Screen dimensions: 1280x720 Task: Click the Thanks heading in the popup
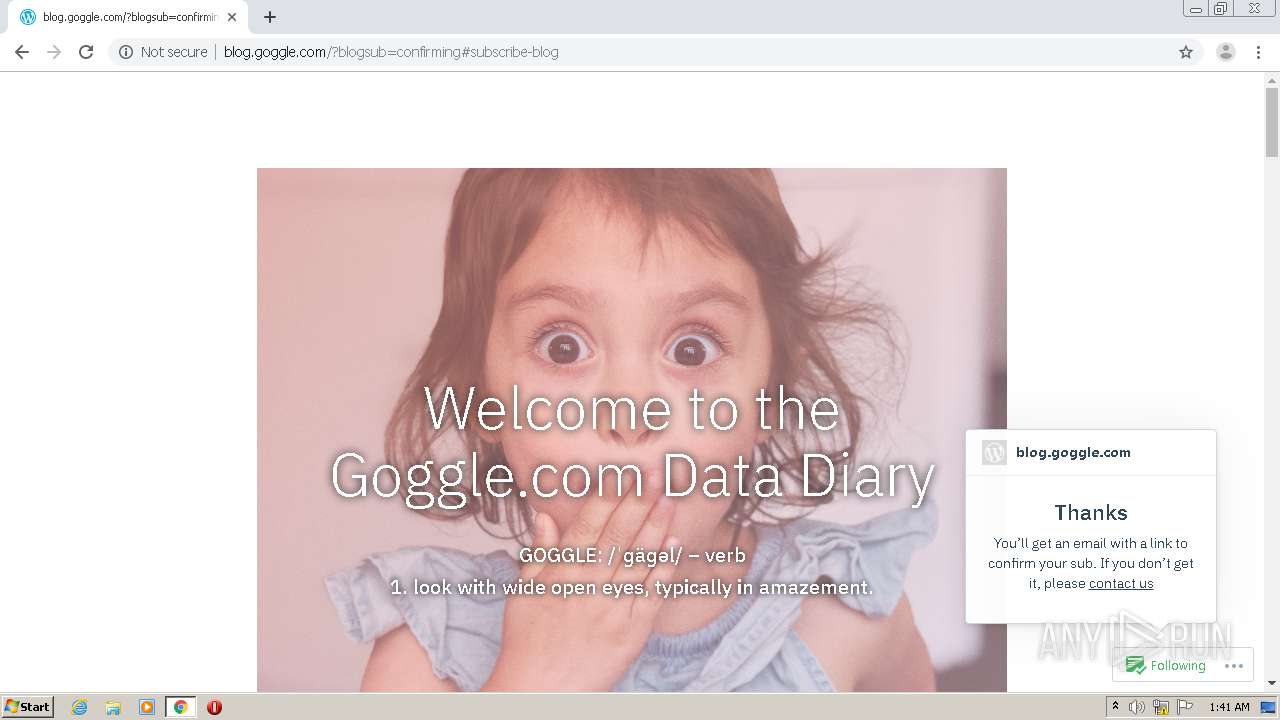coord(1091,512)
